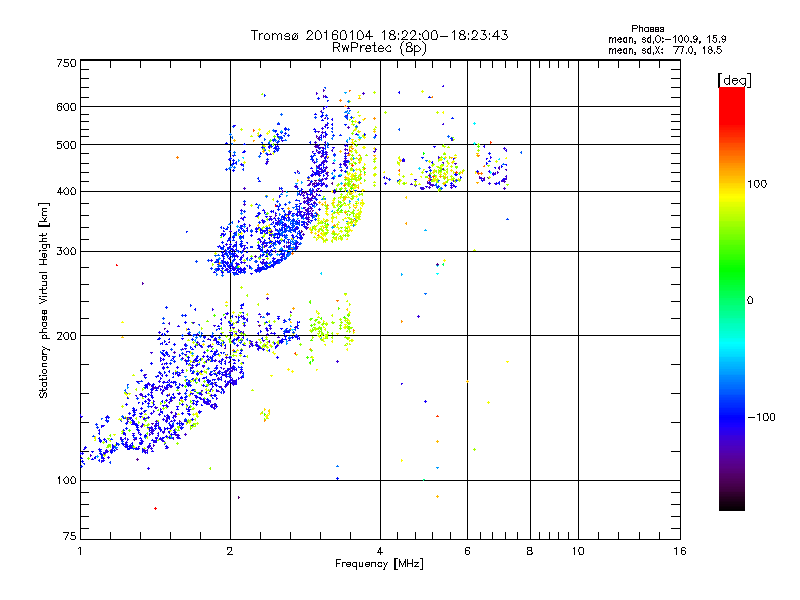
Task: Click the x-axis label 'Frequency [MHz]'
Action: [379, 564]
